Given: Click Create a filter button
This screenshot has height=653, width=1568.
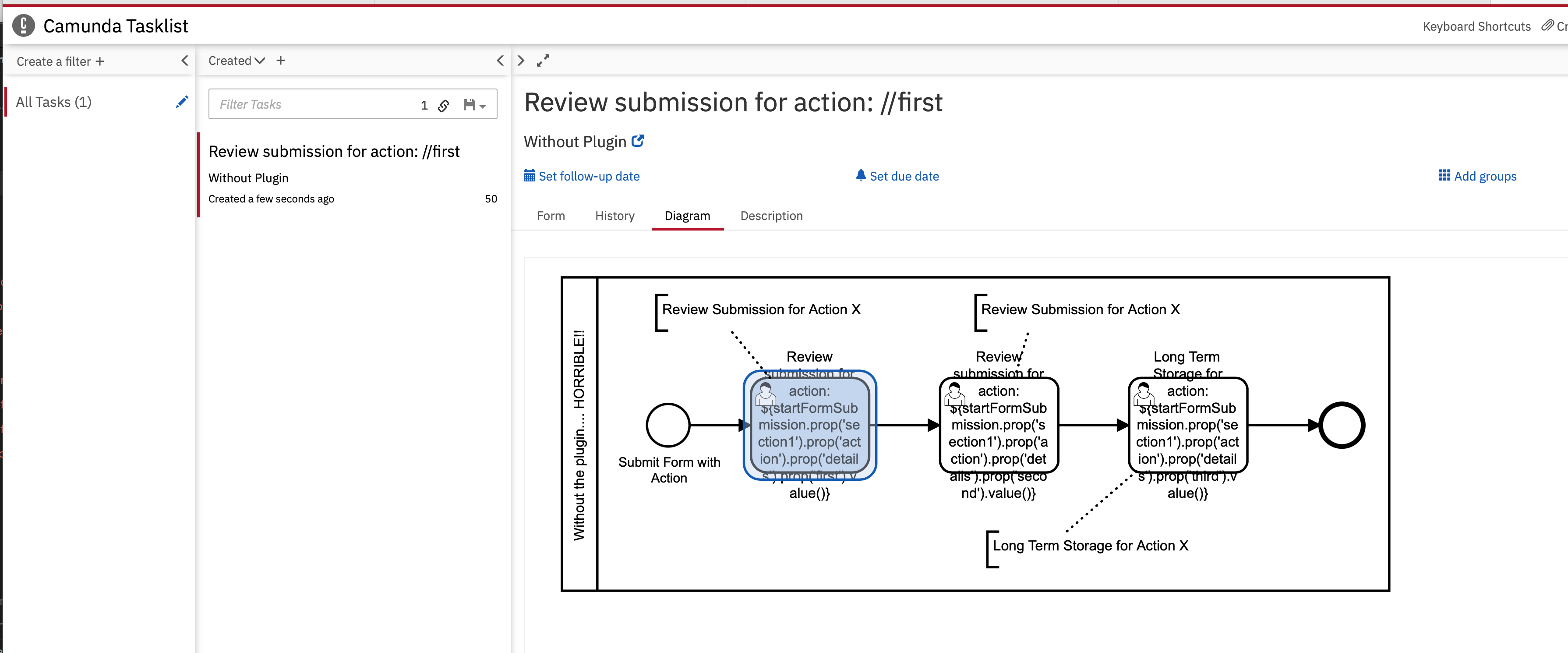Looking at the screenshot, I should point(60,61).
